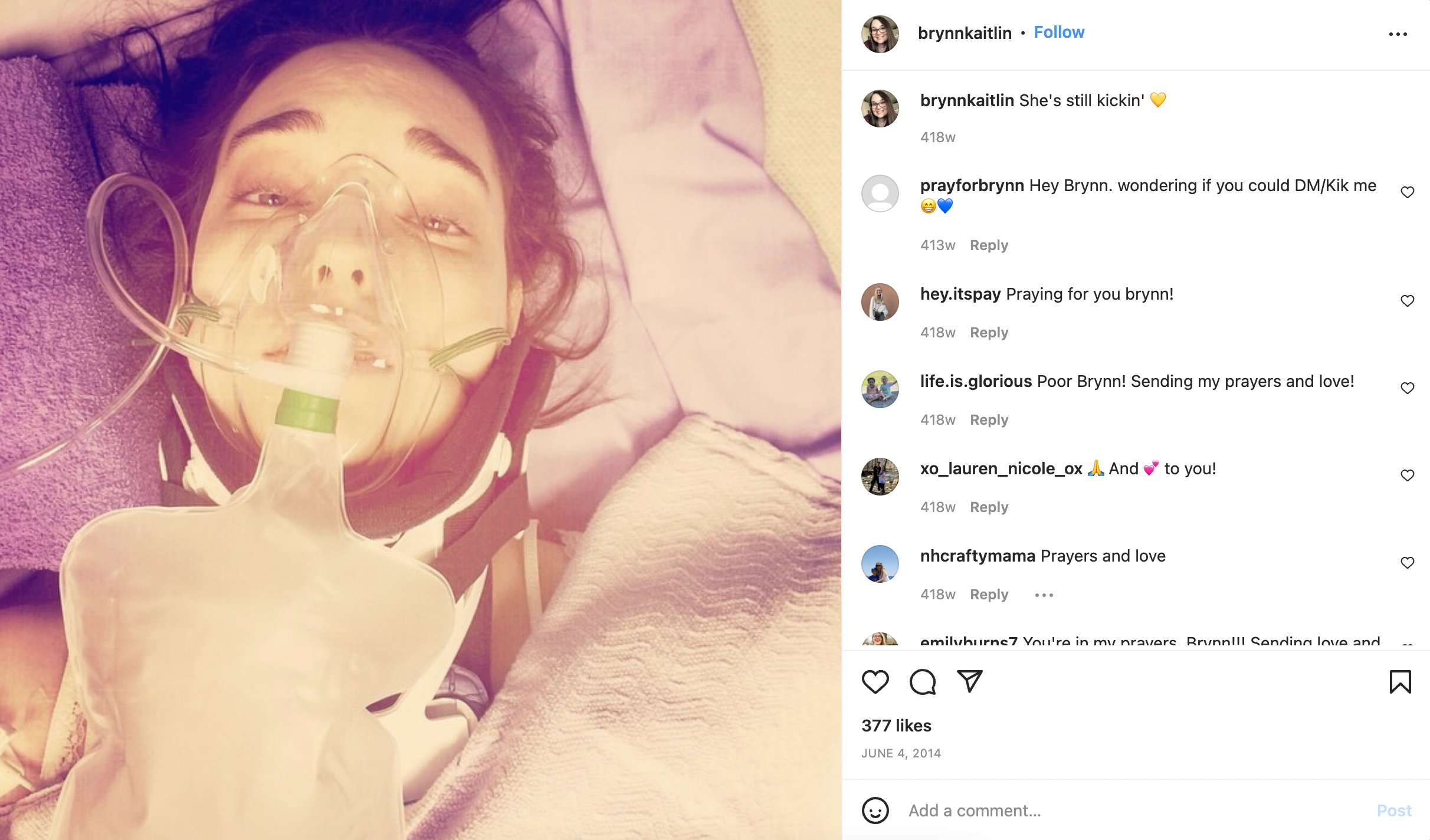Reply to prayforbrynn's comment

tap(989, 245)
